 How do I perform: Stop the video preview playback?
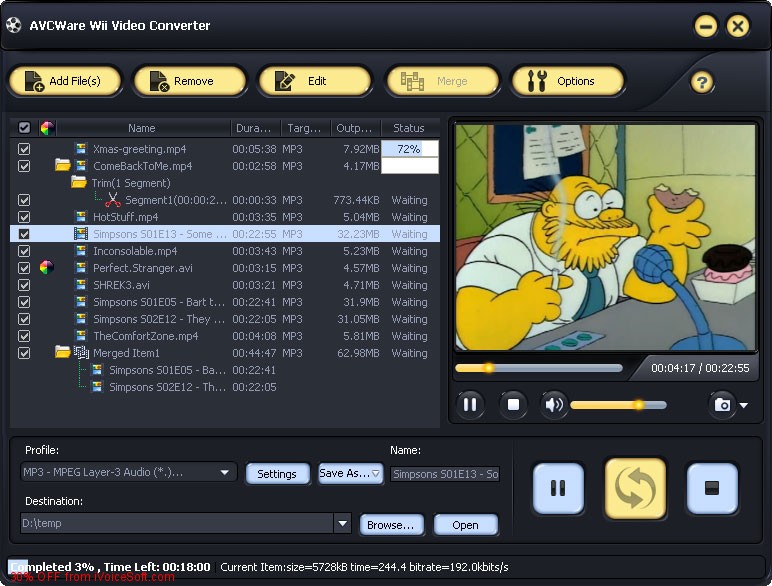[513, 405]
